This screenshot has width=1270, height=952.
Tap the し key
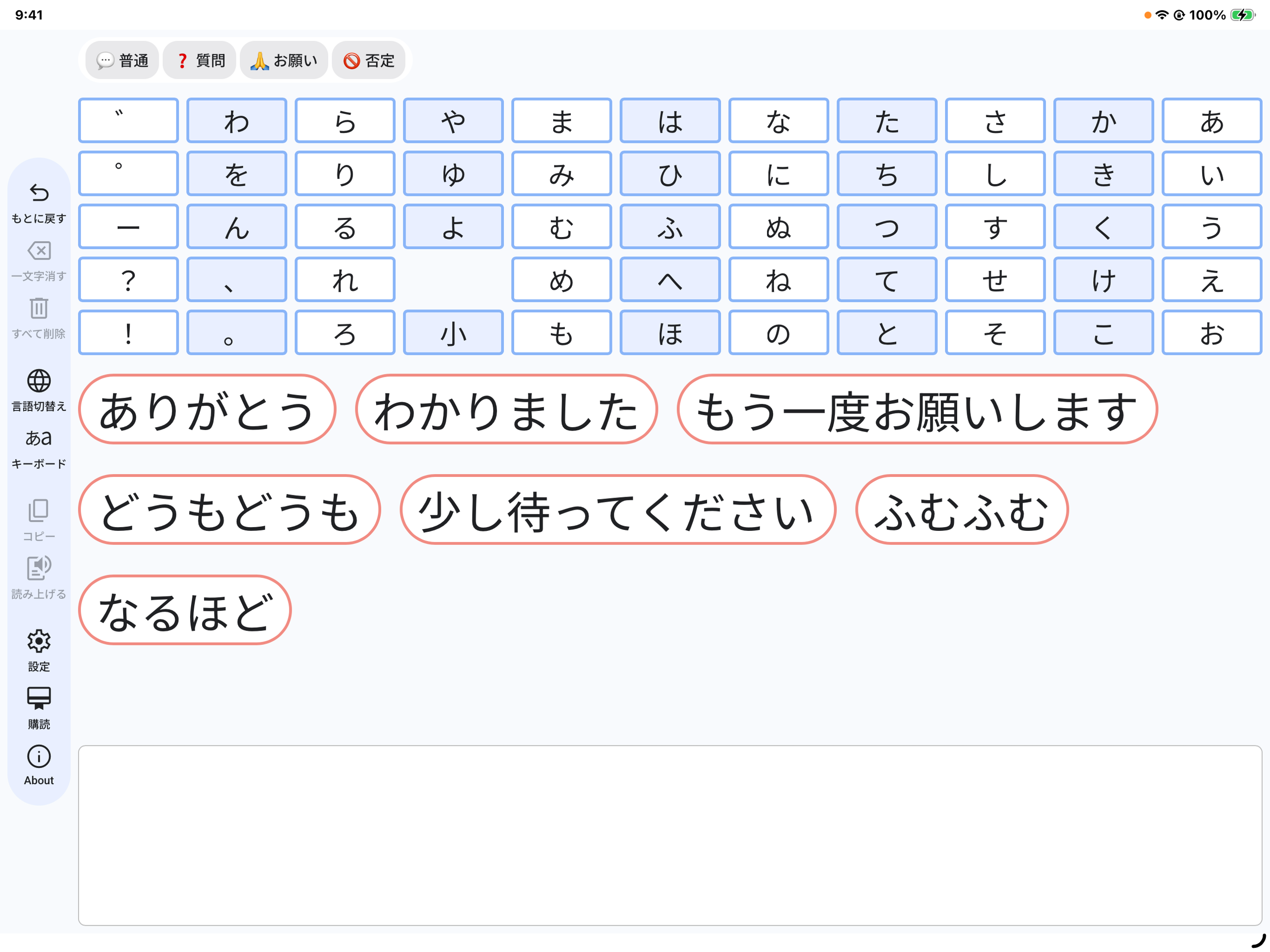coord(995,173)
